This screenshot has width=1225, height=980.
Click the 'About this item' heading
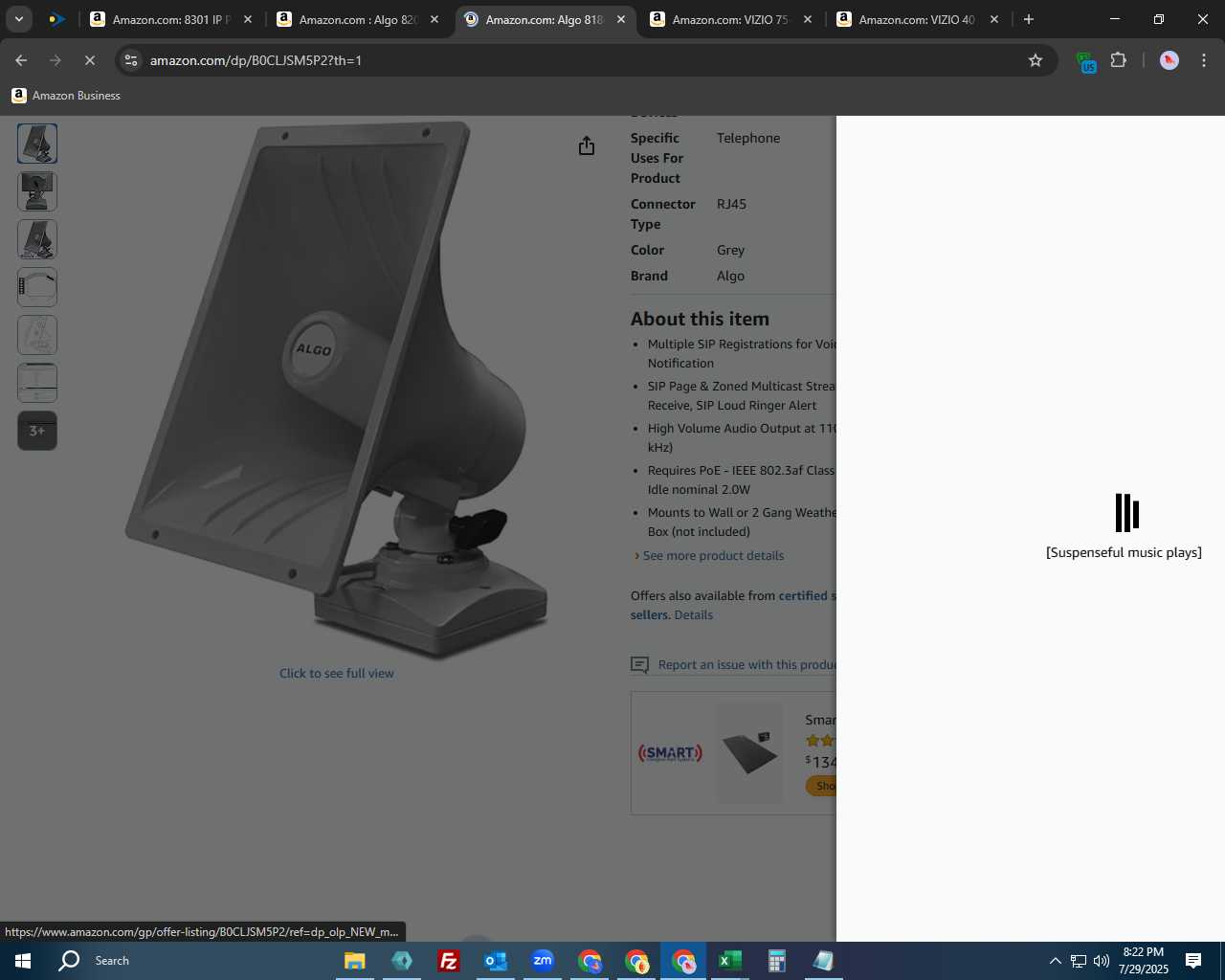(700, 319)
